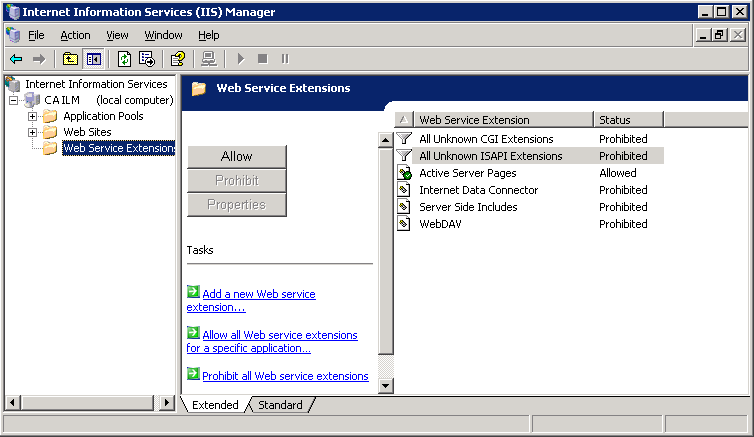Click Prohibit all Web service extensions link
This screenshot has width=754, height=437.
285,376
